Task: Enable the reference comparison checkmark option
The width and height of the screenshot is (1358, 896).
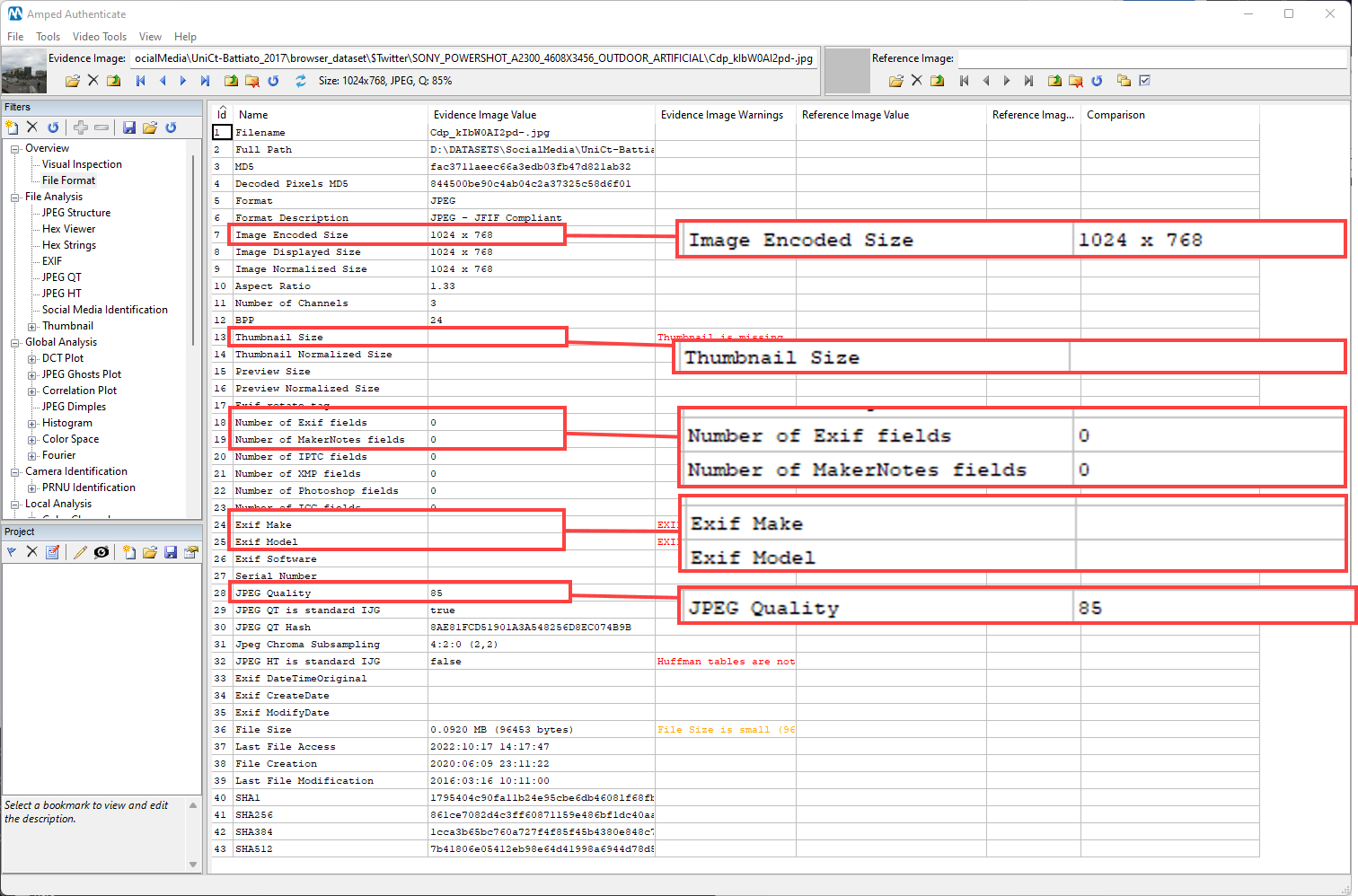Action: [x=1144, y=80]
